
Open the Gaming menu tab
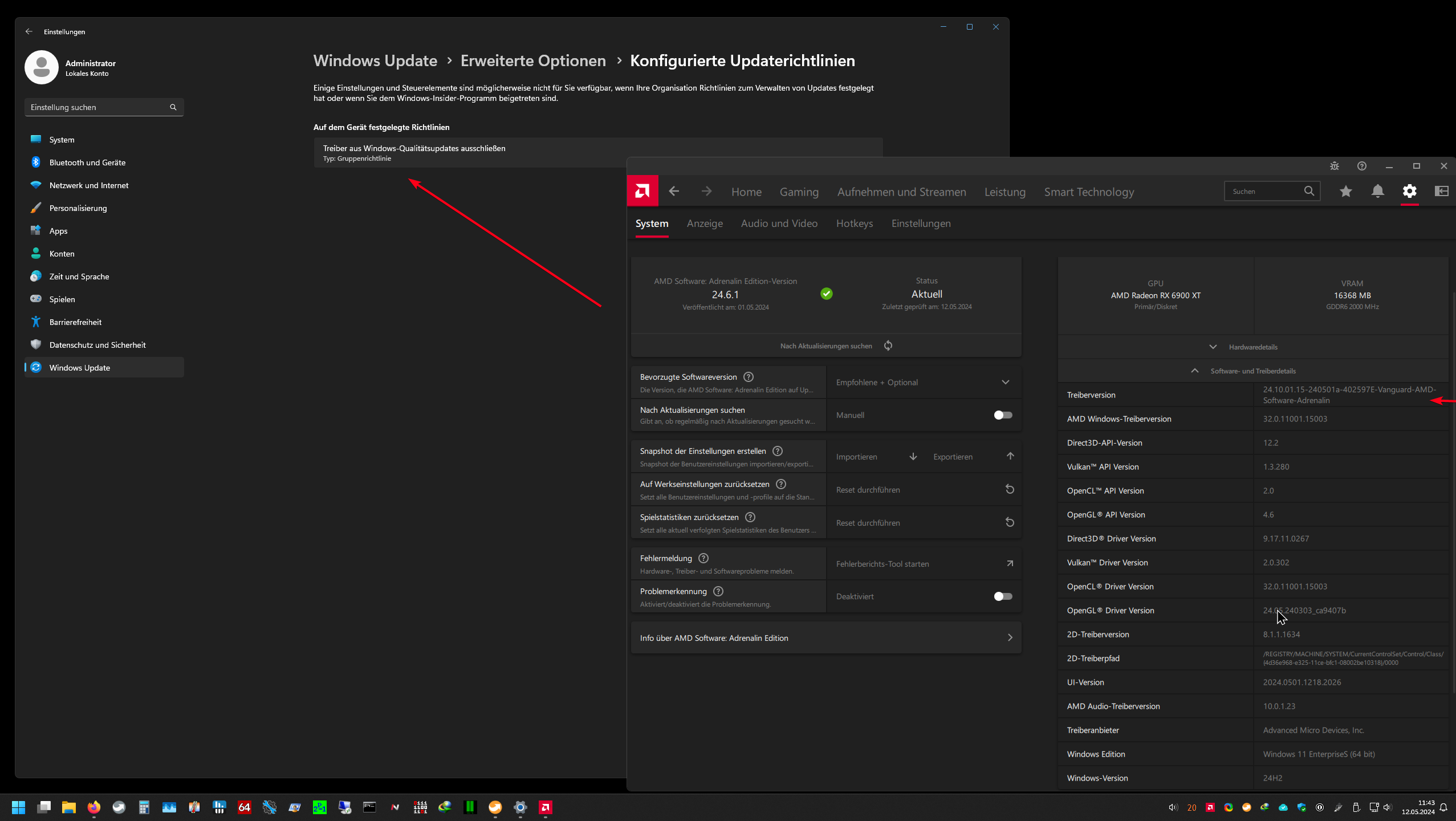[x=799, y=192]
